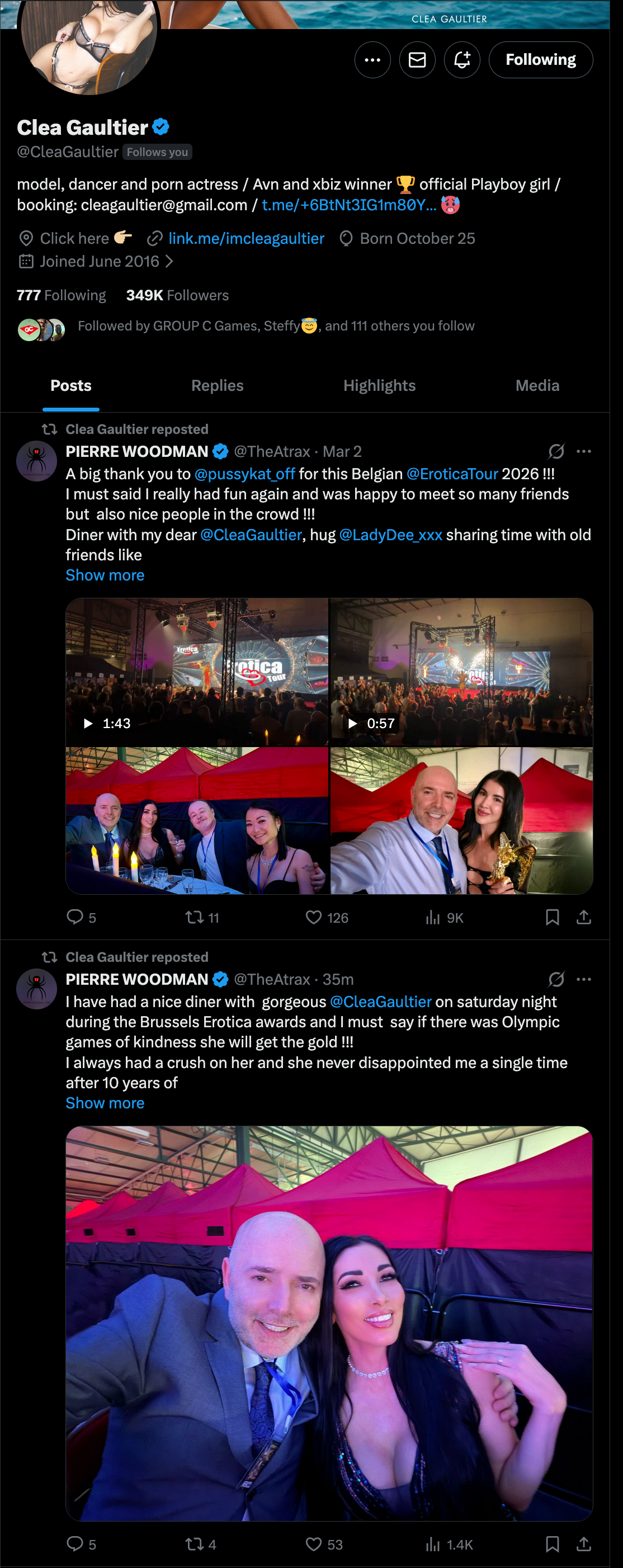Send a direct message via envelope icon
The image size is (623, 1568).
pyautogui.click(x=417, y=60)
